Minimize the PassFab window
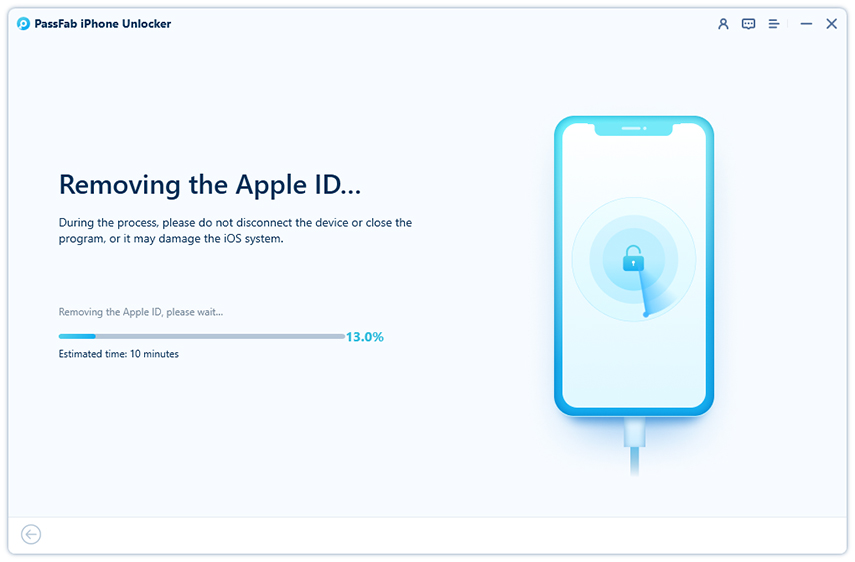 click(805, 24)
